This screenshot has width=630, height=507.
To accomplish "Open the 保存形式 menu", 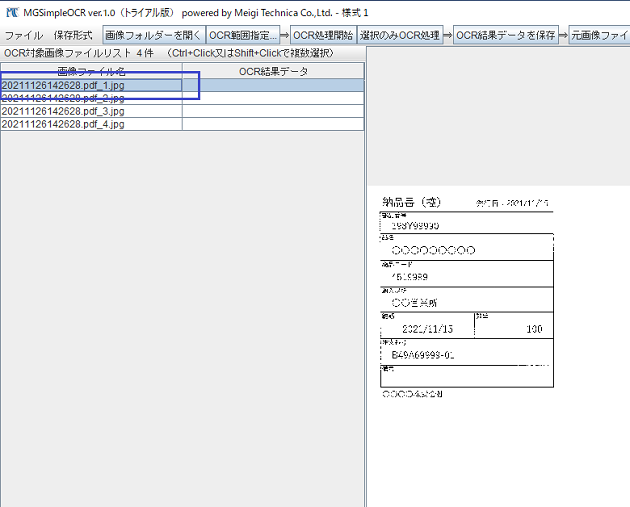I will [x=73, y=35].
